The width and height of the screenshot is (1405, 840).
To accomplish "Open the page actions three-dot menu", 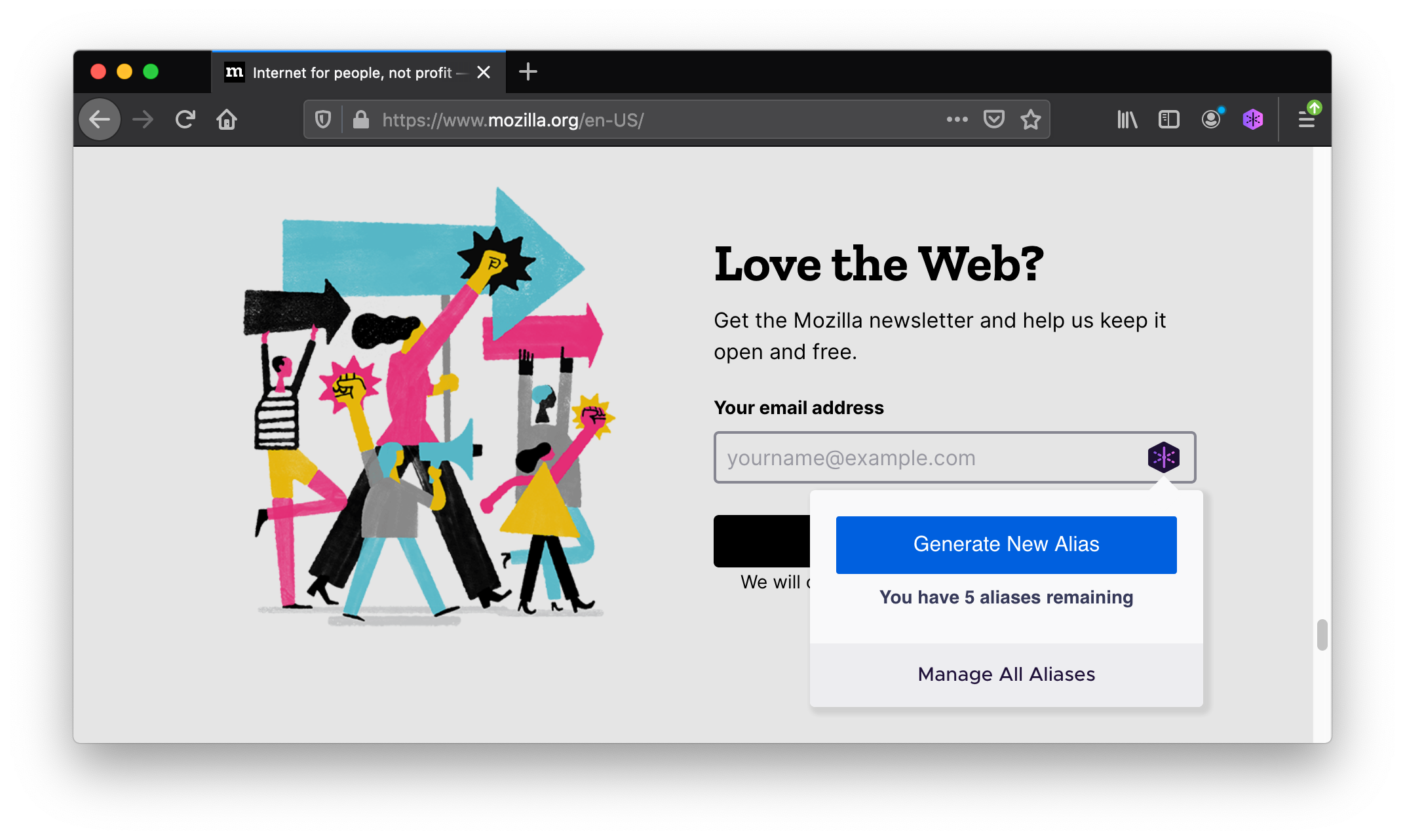I will (957, 120).
